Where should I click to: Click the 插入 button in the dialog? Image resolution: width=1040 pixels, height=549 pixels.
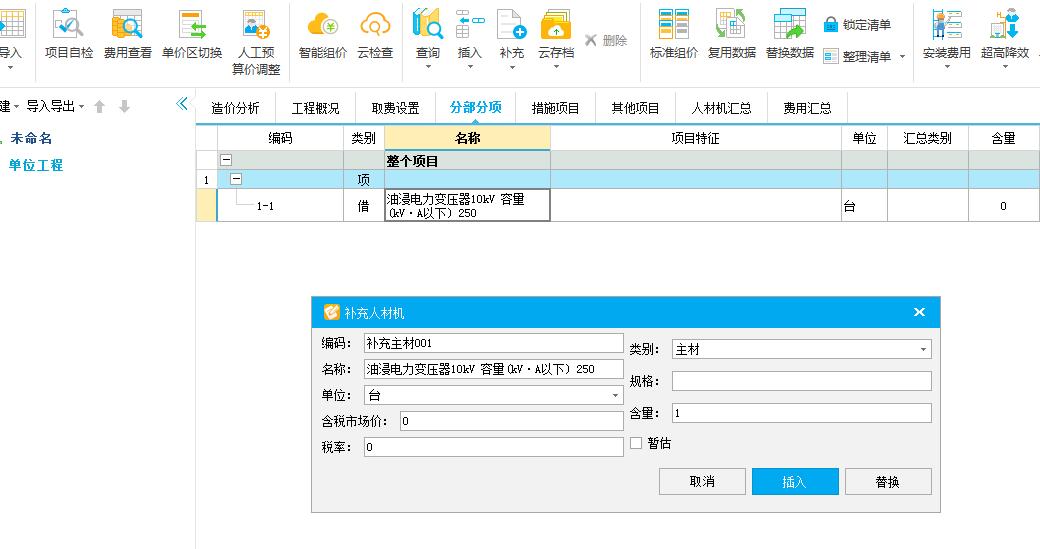point(795,481)
